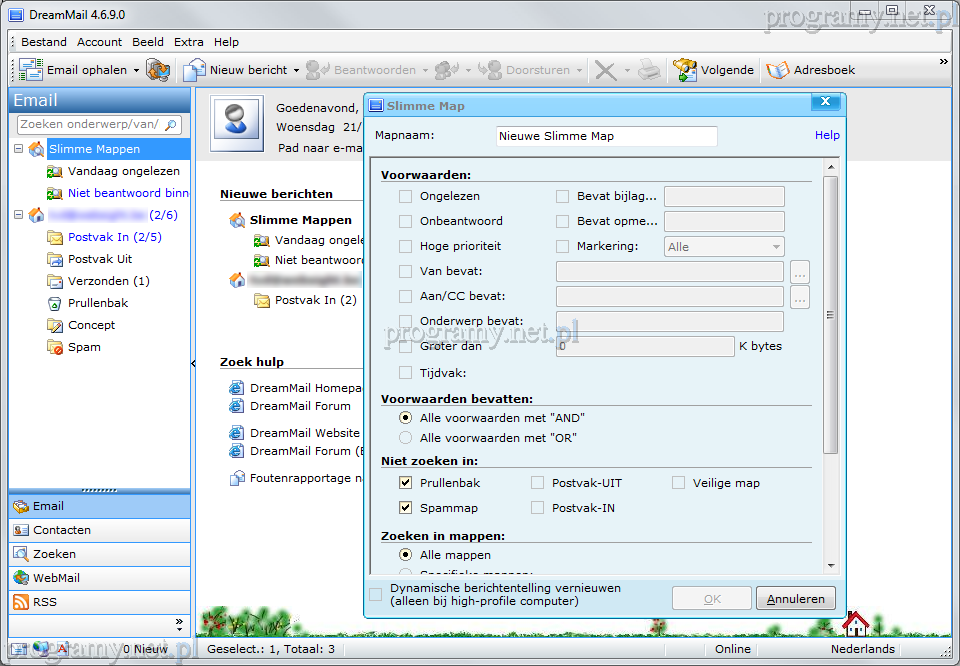Expand the Nieuw bericht dropdown arrow
960x666 pixels.
pos(296,71)
